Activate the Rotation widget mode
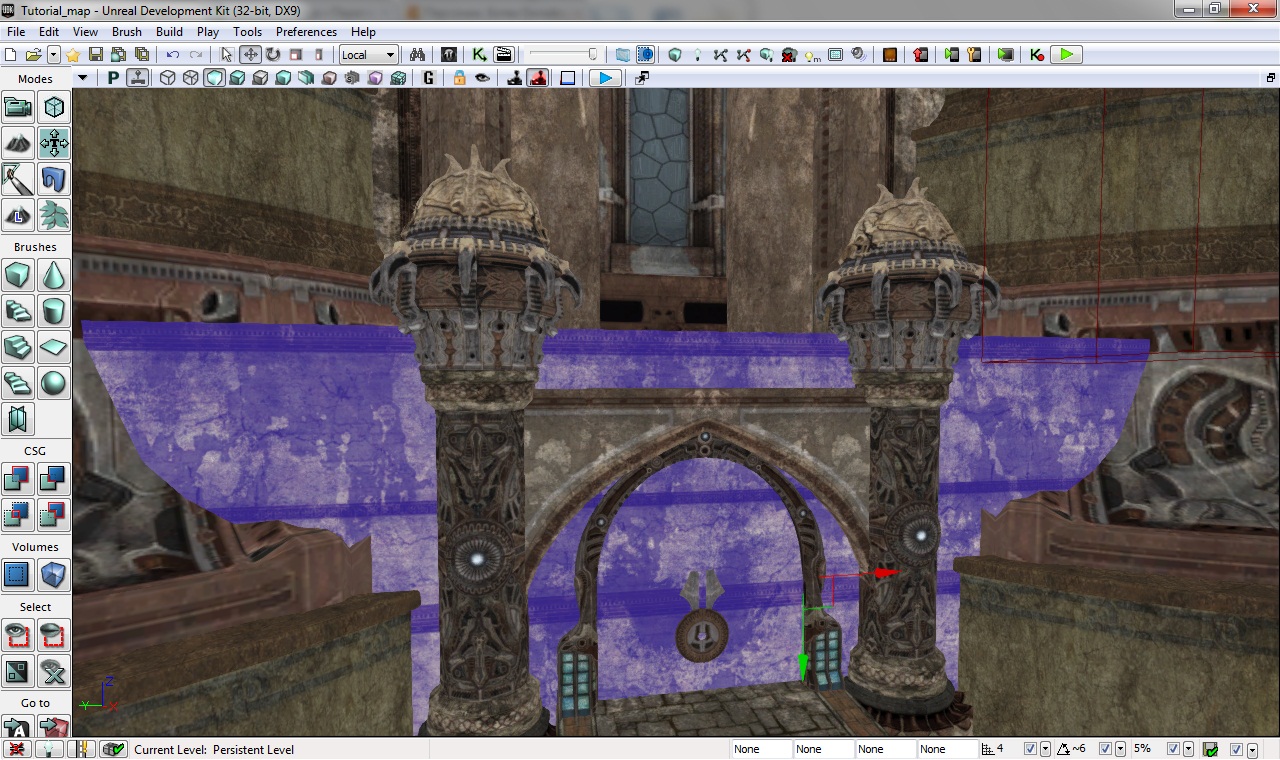Image resolution: width=1280 pixels, height=760 pixels. [273, 55]
